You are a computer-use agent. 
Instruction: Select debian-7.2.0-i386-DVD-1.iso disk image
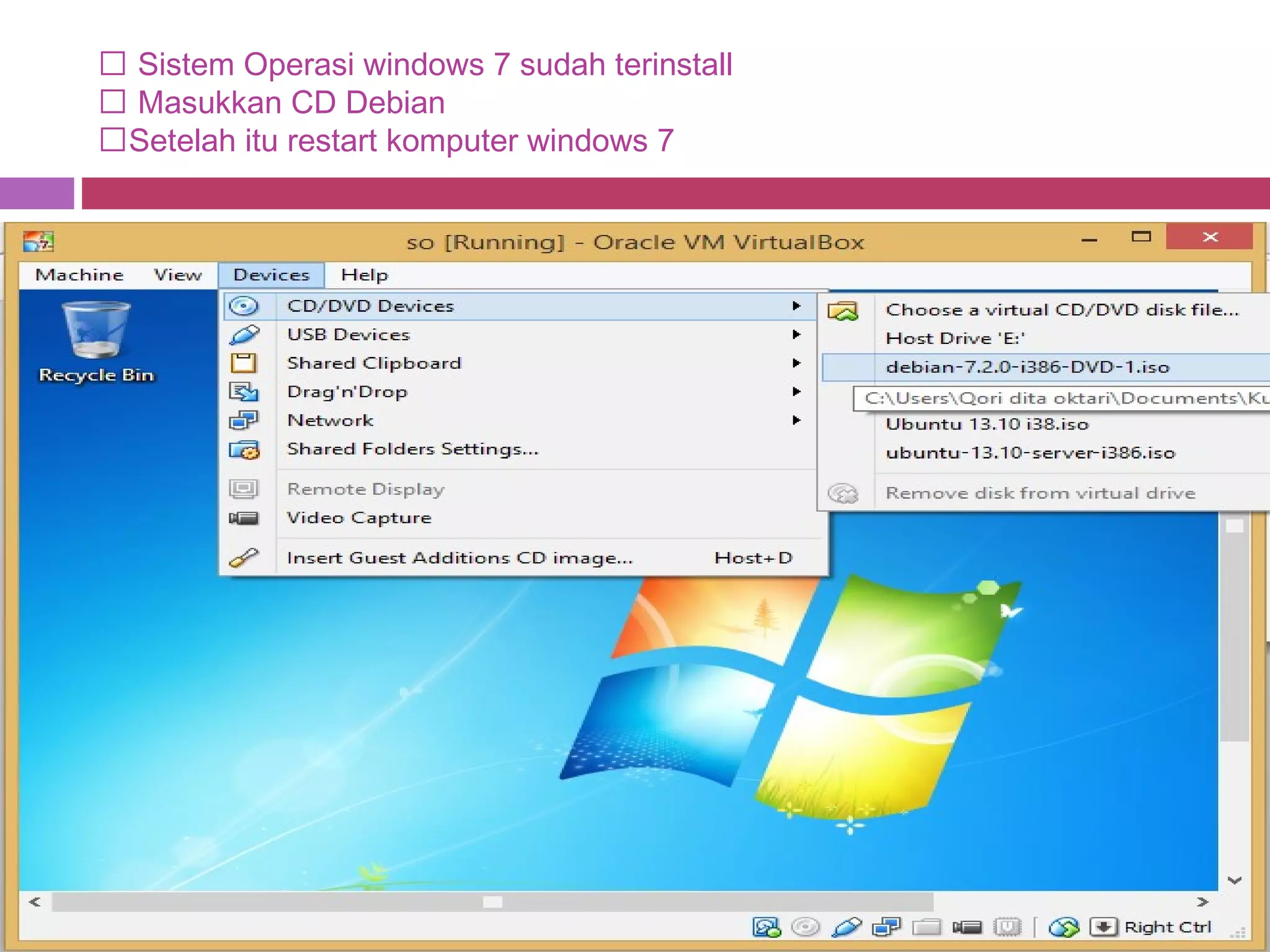coord(1027,367)
